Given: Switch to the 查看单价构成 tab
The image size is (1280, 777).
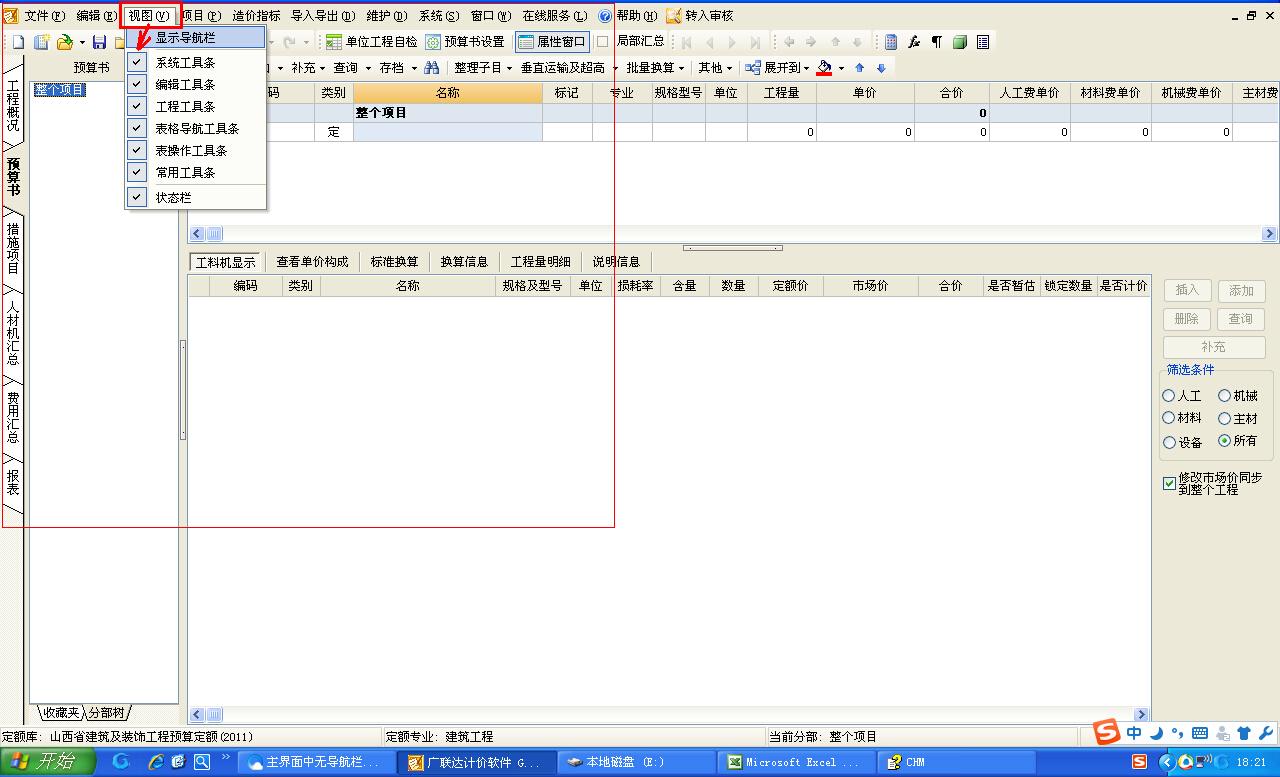Looking at the screenshot, I should coord(312,262).
